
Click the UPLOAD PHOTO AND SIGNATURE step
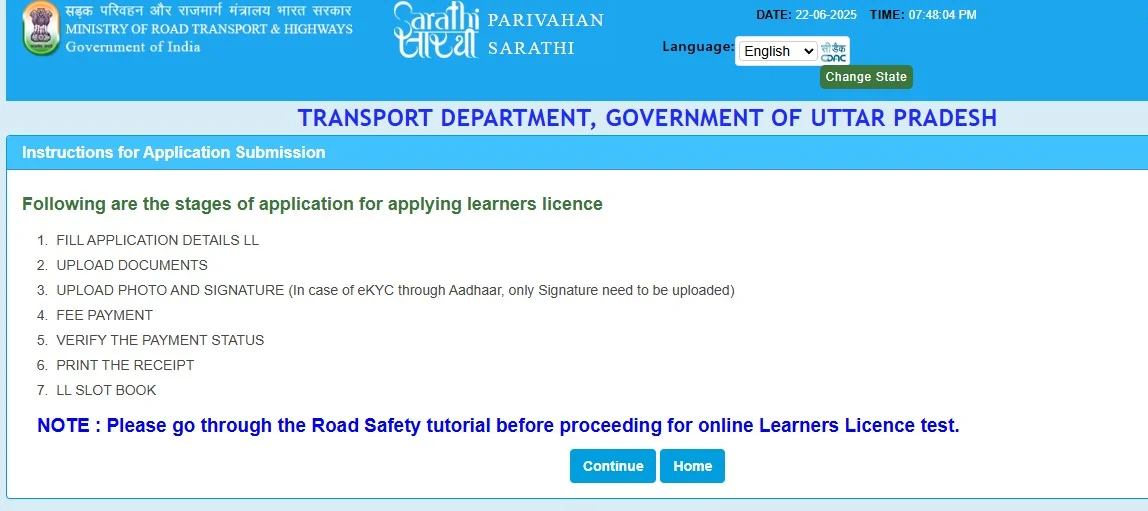(395, 291)
